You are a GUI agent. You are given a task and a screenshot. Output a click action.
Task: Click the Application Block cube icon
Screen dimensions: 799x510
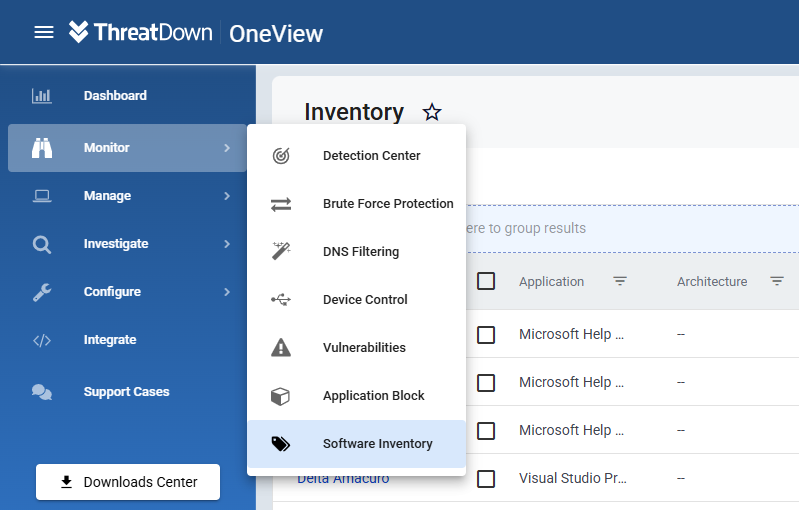[x=281, y=396]
